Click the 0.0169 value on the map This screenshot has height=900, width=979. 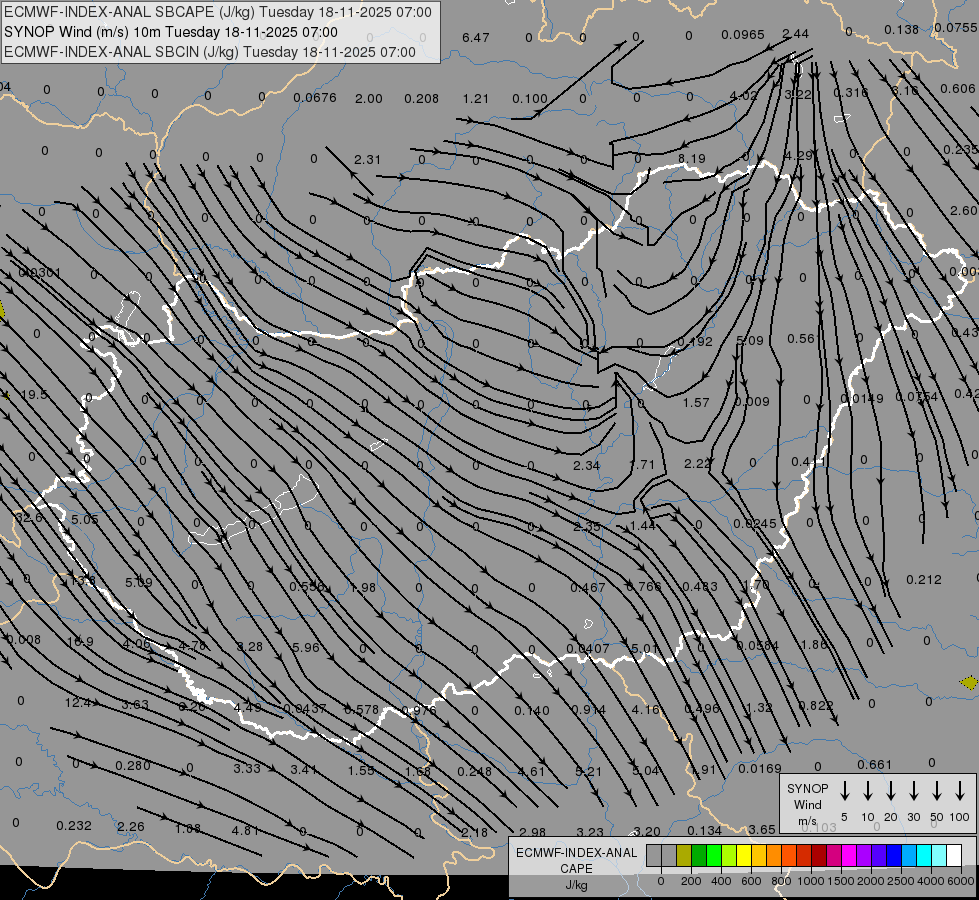(x=760, y=768)
